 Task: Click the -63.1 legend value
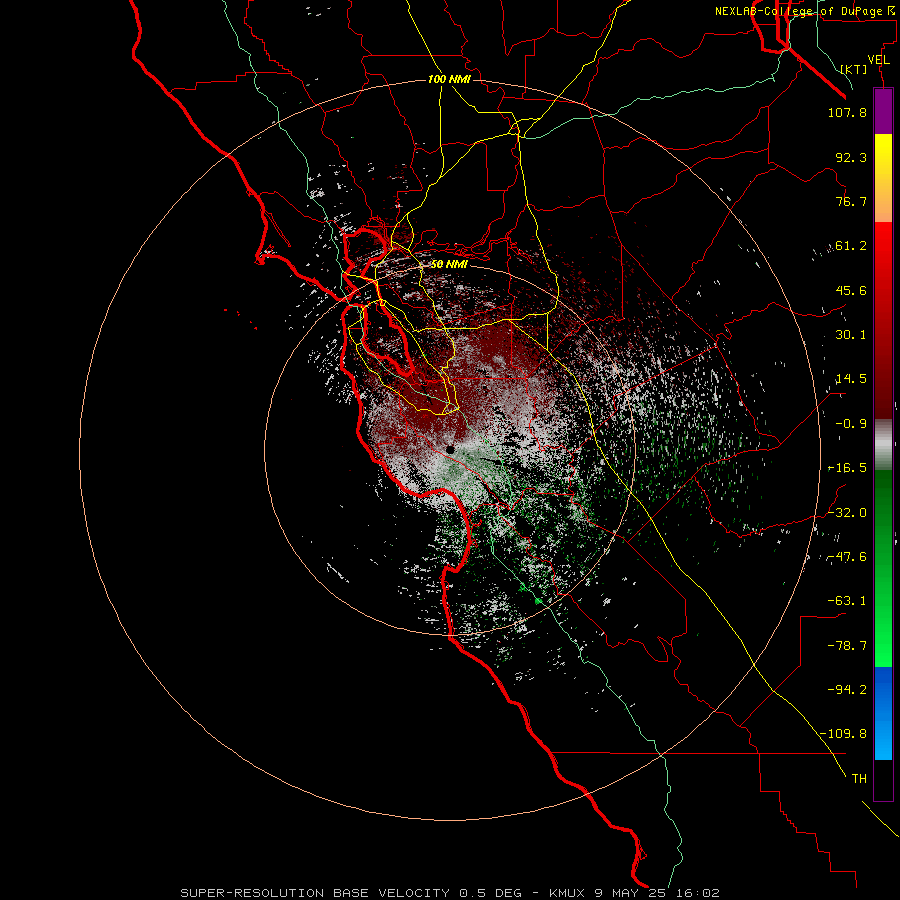click(847, 601)
